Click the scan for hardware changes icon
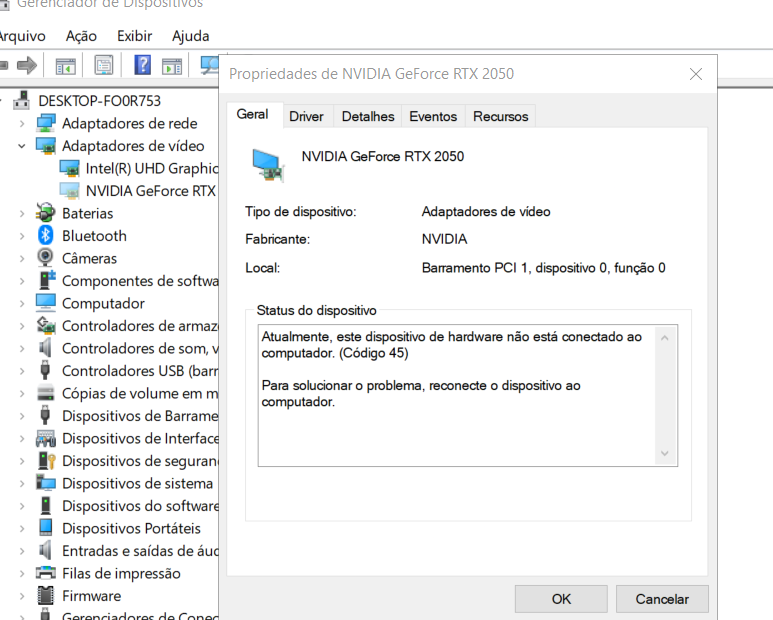Screen dimensions: 773x620 click(x=210, y=65)
